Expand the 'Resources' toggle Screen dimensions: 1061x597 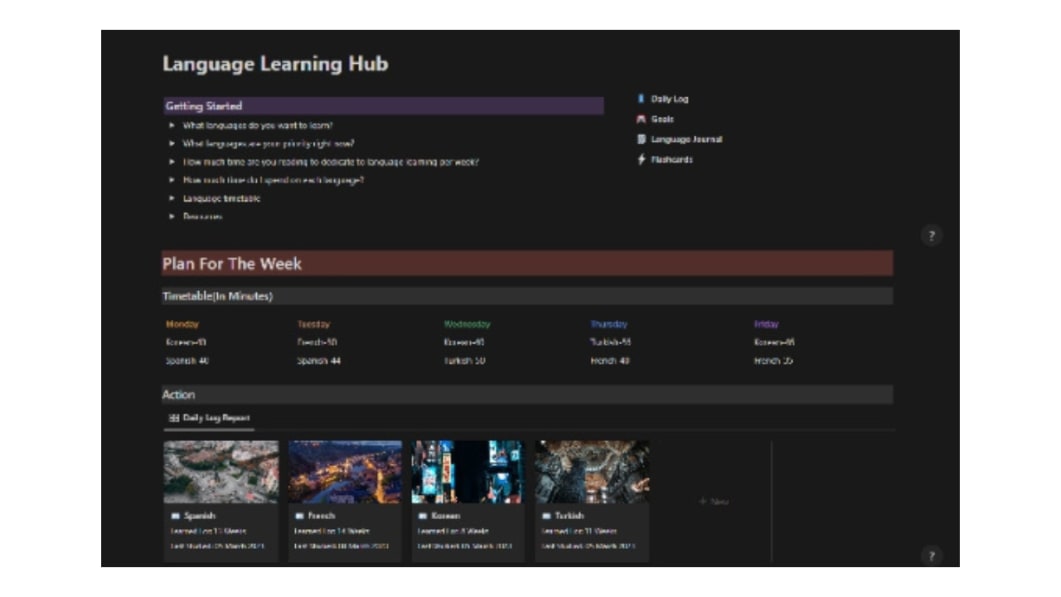tap(172, 218)
